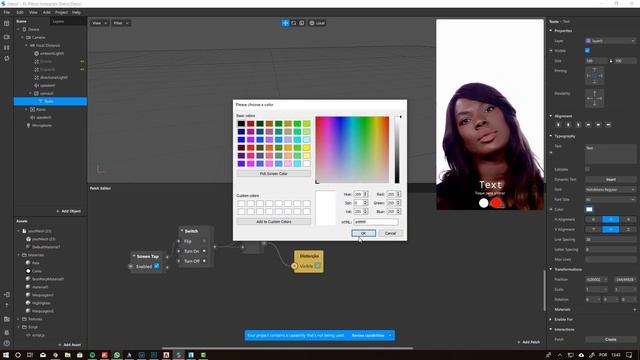640x360 pixels.
Task: Collapse the Camera tree node
Action: (x=22, y=38)
